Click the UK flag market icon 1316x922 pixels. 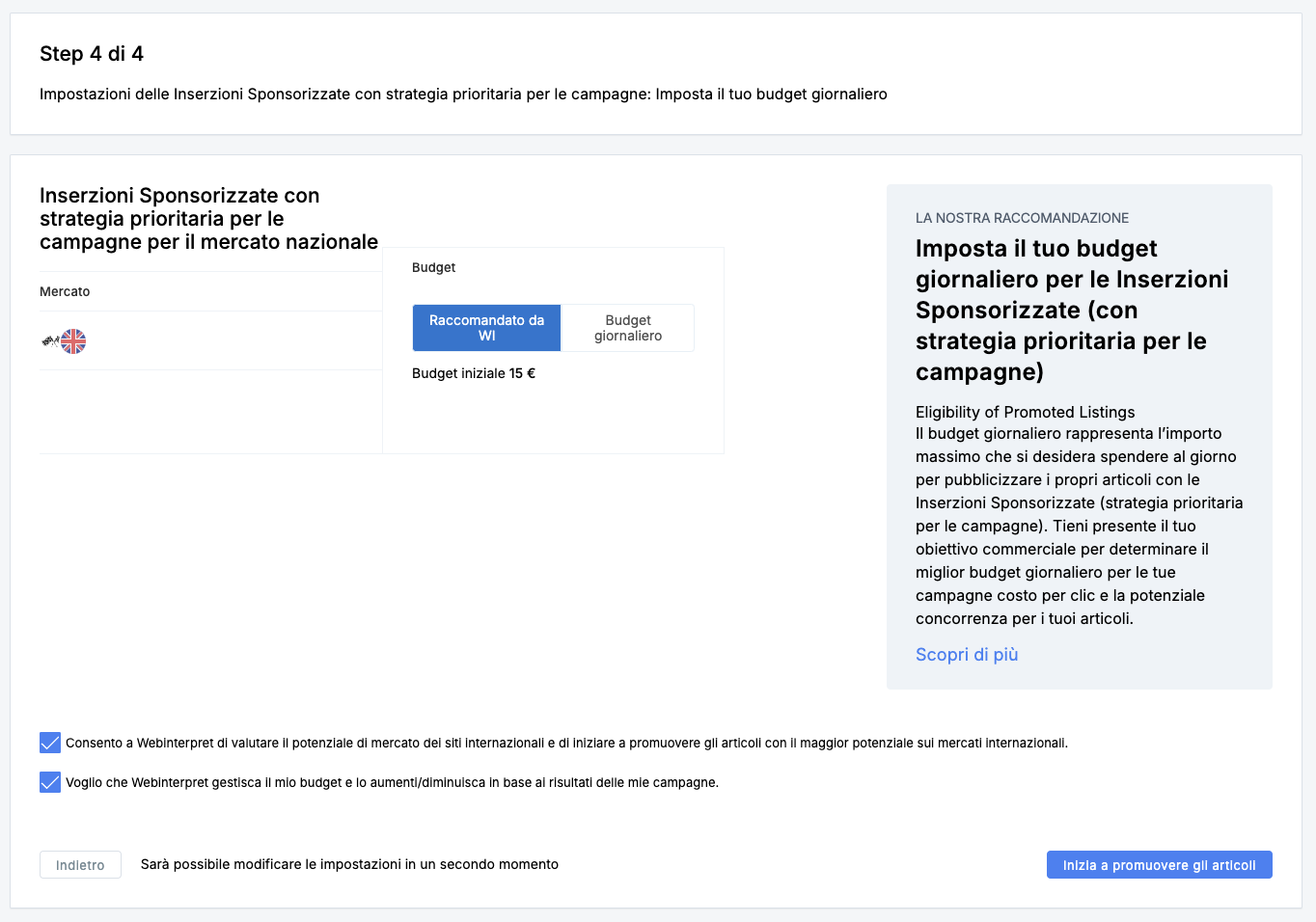pos(73,341)
